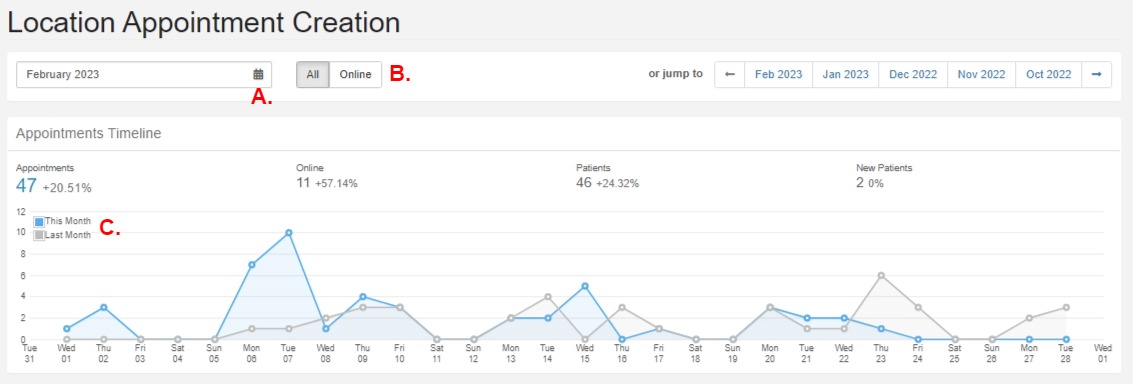Jump to Dec 2022
Image resolution: width=1133 pixels, height=384 pixels.
pos(913,74)
